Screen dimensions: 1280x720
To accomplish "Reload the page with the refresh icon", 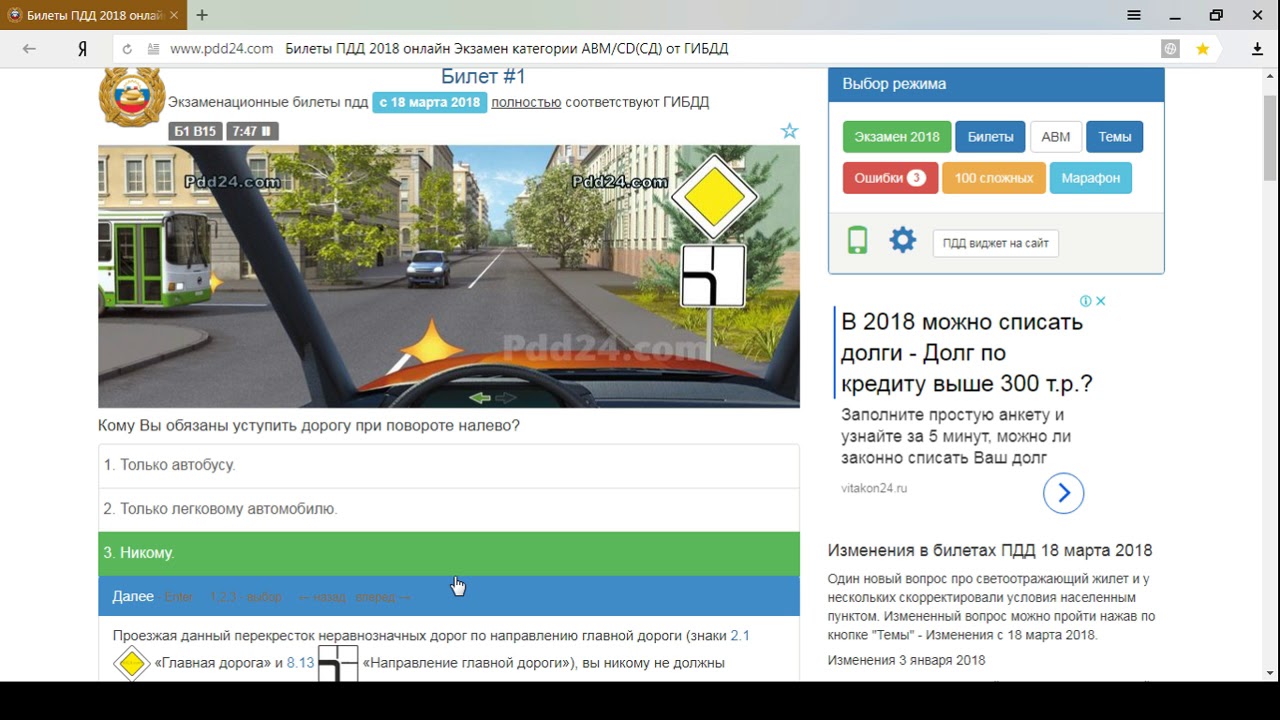I will coord(127,49).
